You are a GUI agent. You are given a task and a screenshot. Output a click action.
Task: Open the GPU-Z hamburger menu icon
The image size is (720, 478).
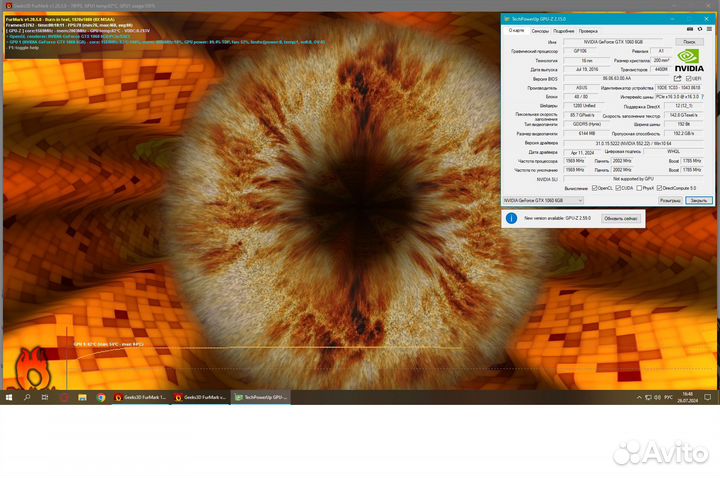707,31
